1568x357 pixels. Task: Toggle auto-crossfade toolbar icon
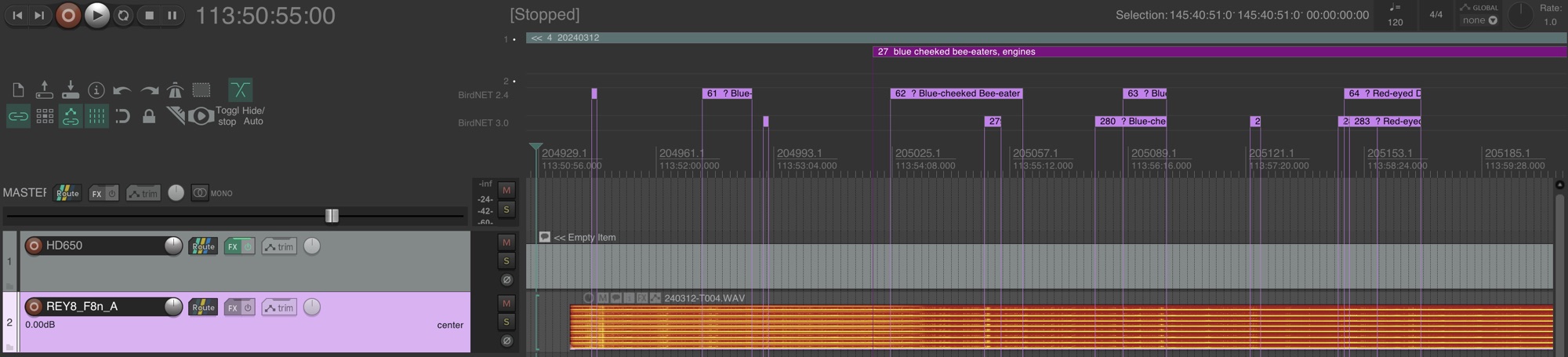(x=240, y=89)
